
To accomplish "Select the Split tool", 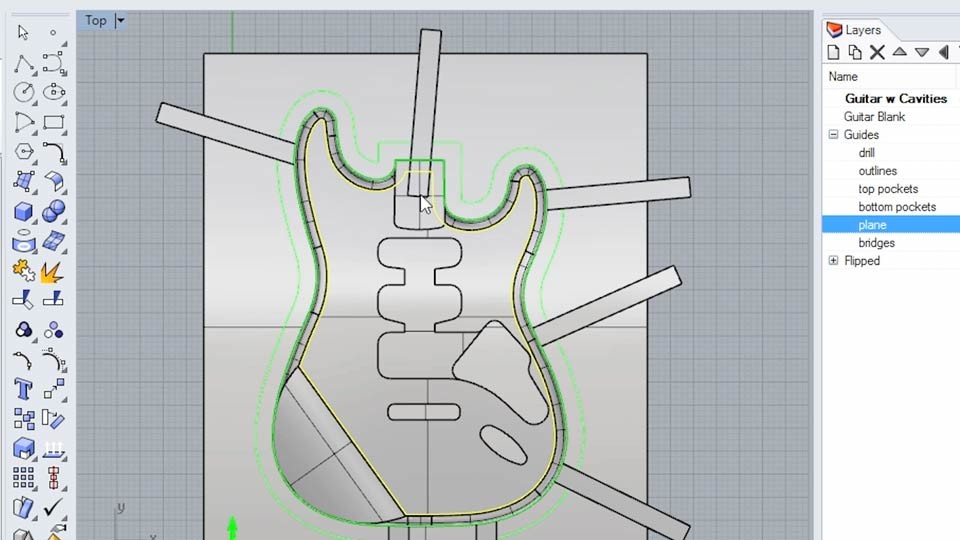I will tap(53, 299).
